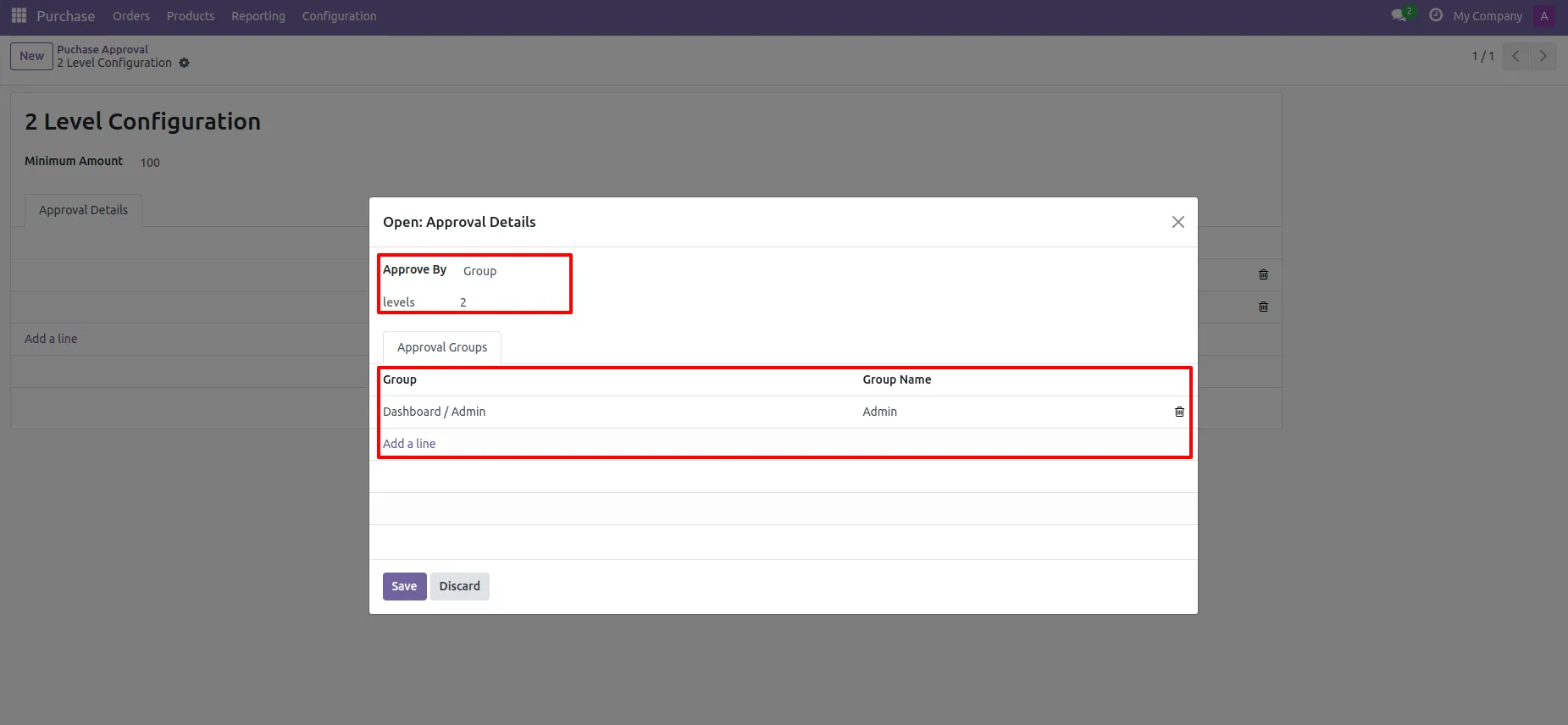This screenshot has width=1568, height=725.
Task: Click the Save button in dialog
Action: pos(404,586)
